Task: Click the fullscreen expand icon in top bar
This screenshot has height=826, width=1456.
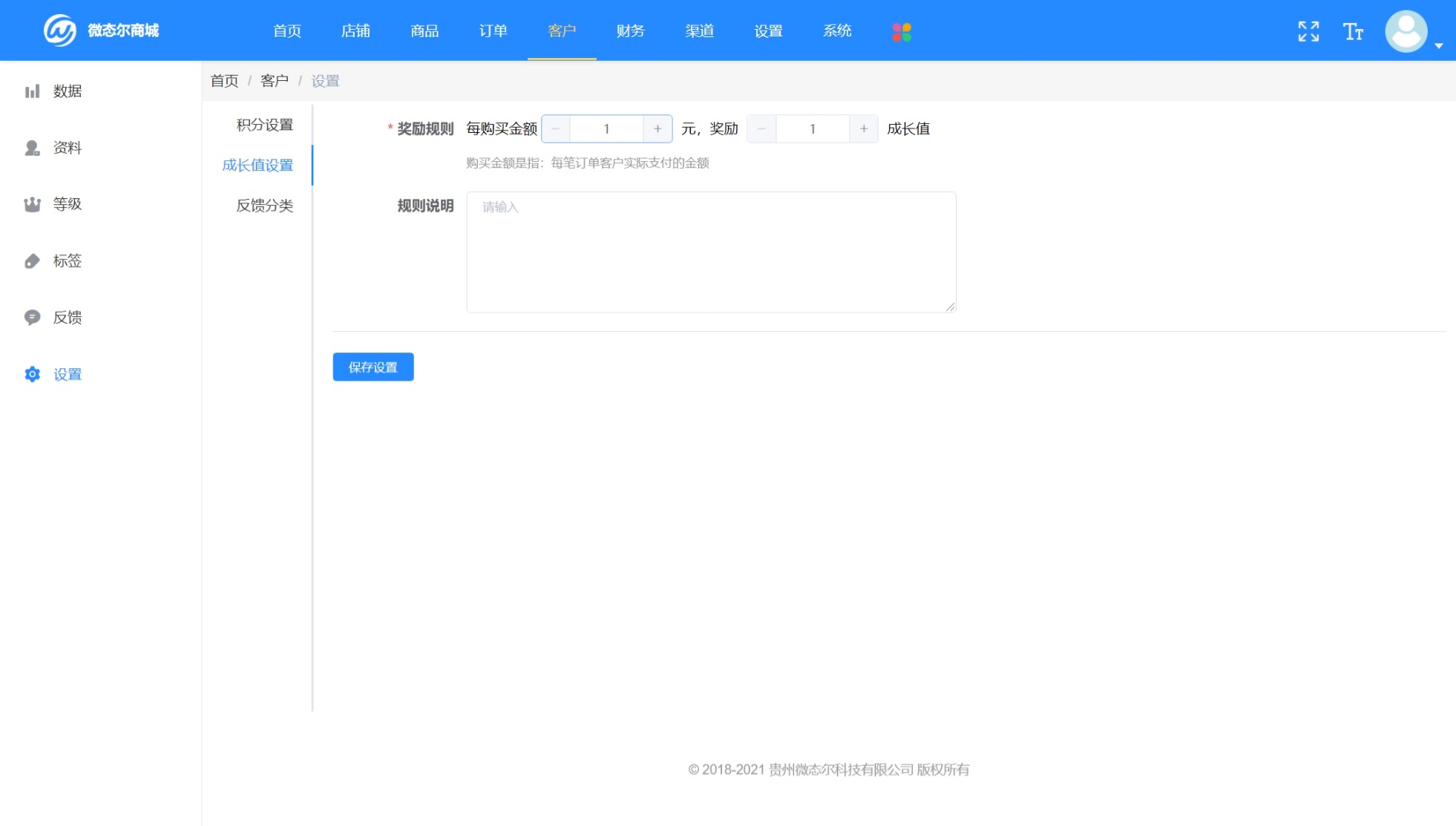Action: coord(1308,30)
